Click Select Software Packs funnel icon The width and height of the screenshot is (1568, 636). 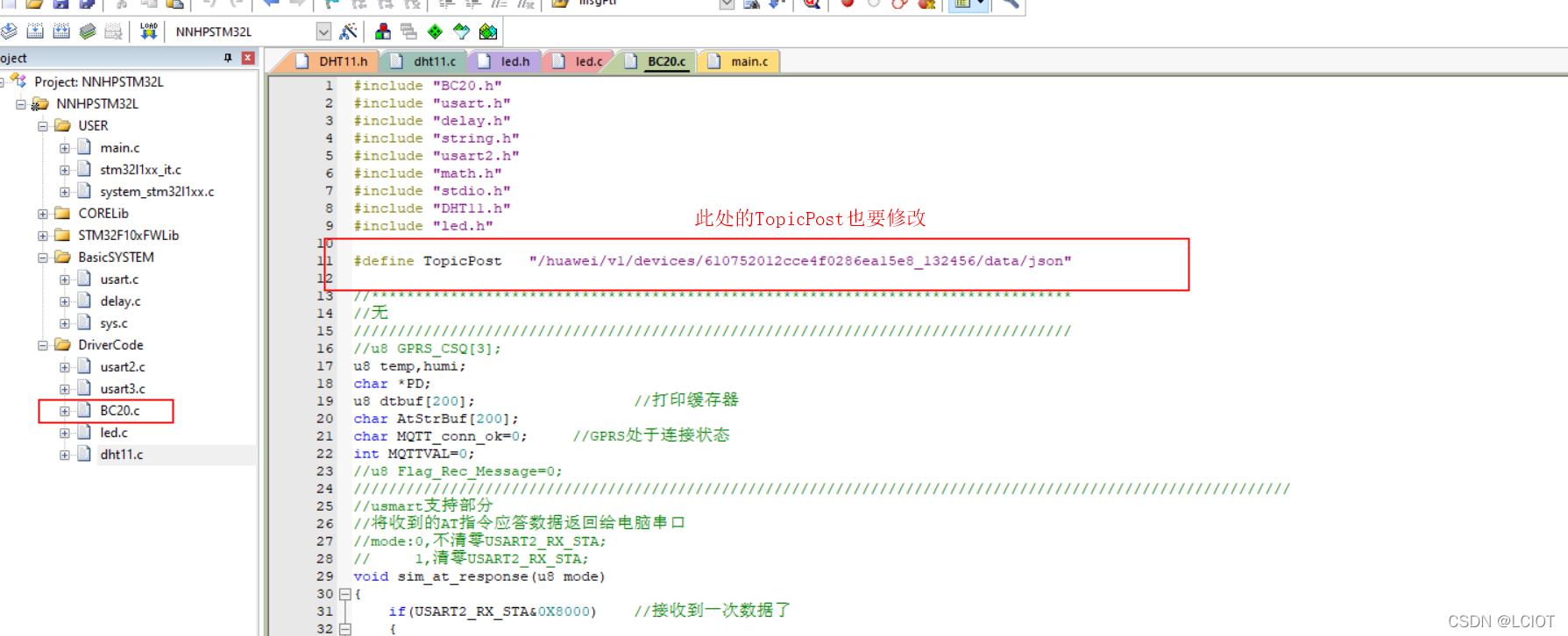point(461,32)
